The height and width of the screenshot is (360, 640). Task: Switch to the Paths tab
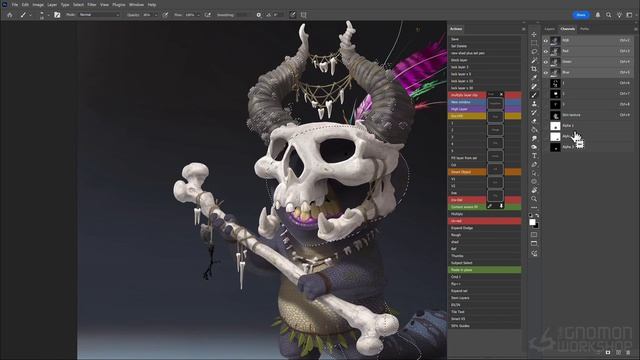[x=584, y=29]
